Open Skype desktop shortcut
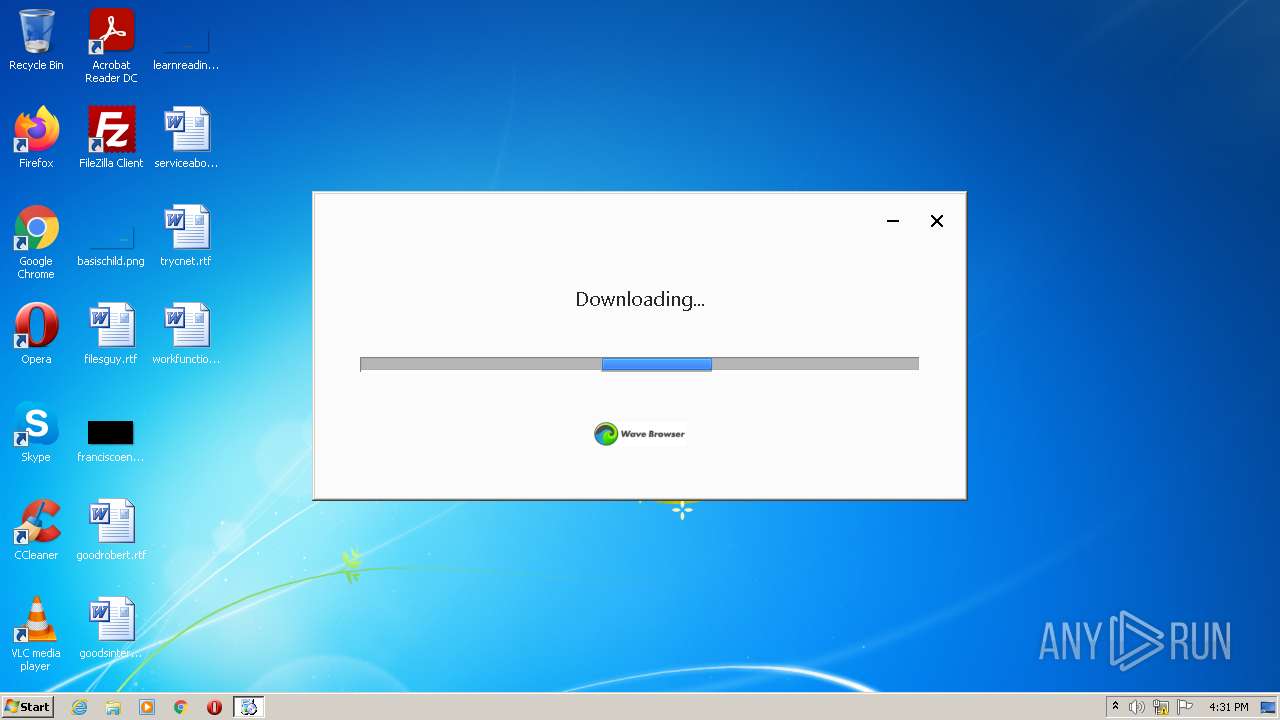This screenshot has height=720, width=1280. 36,432
